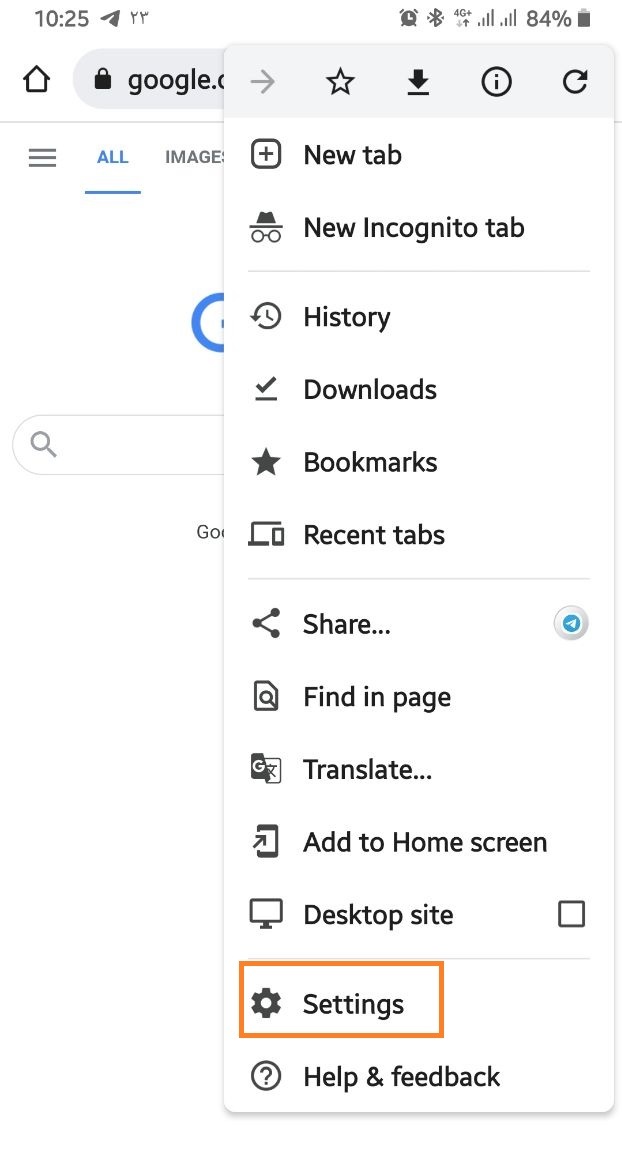
Task: Tap the home icon beside address bar
Action: pyautogui.click(x=37, y=80)
